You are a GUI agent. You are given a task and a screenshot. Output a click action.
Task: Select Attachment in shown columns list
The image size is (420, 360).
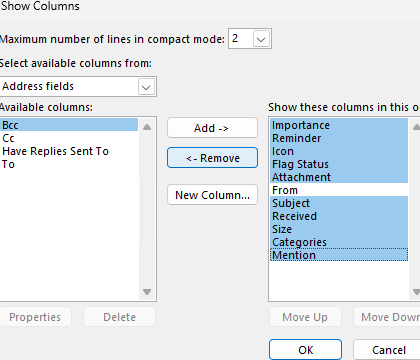point(339,177)
